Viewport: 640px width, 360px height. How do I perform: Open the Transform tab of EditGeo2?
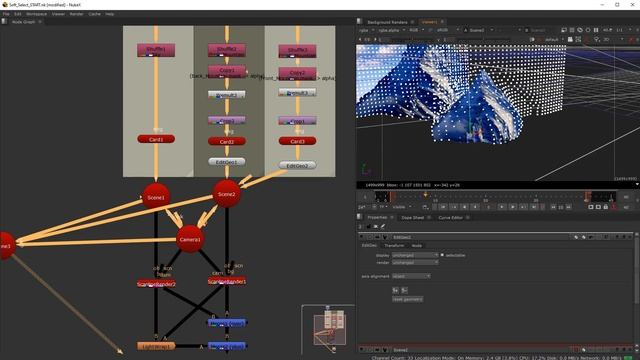click(x=394, y=245)
